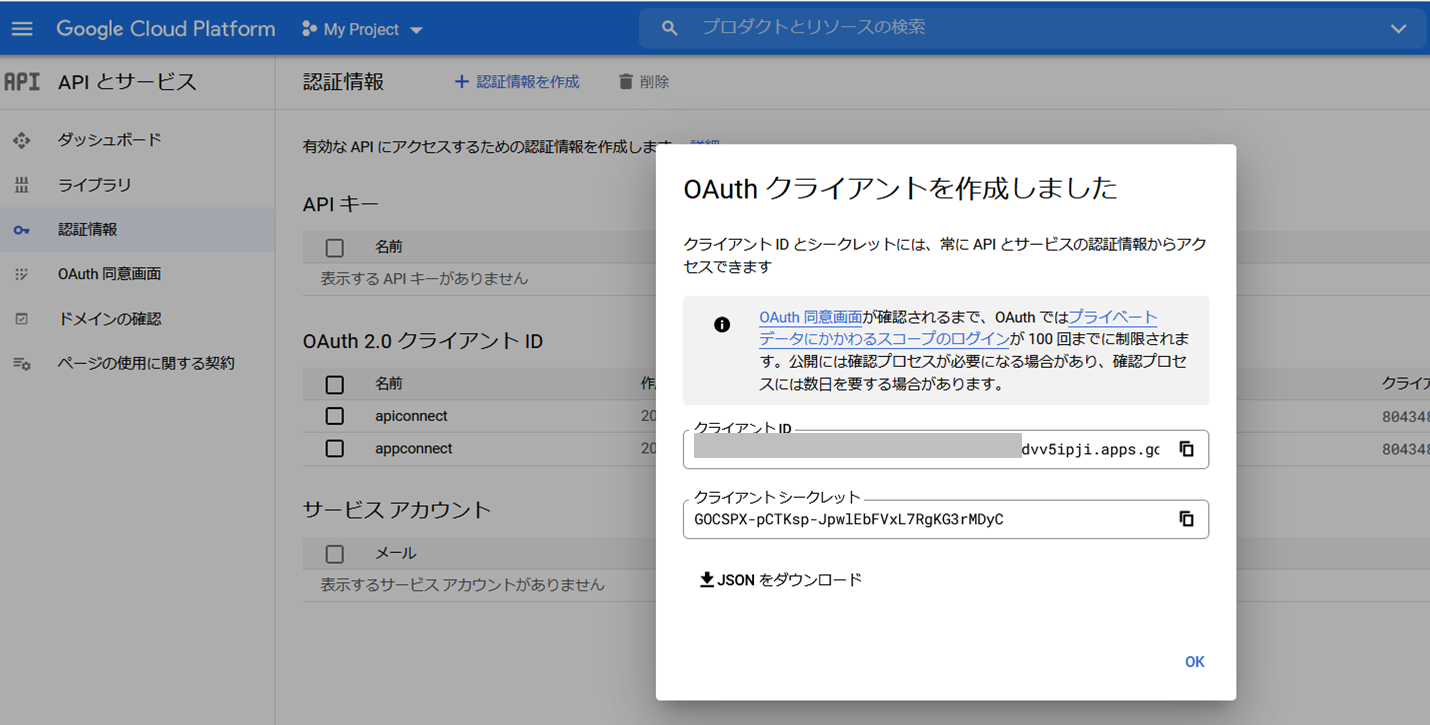Click the API とサービス sidebar title
The height and width of the screenshot is (725, 1430).
pyautogui.click(x=128, y=82)
